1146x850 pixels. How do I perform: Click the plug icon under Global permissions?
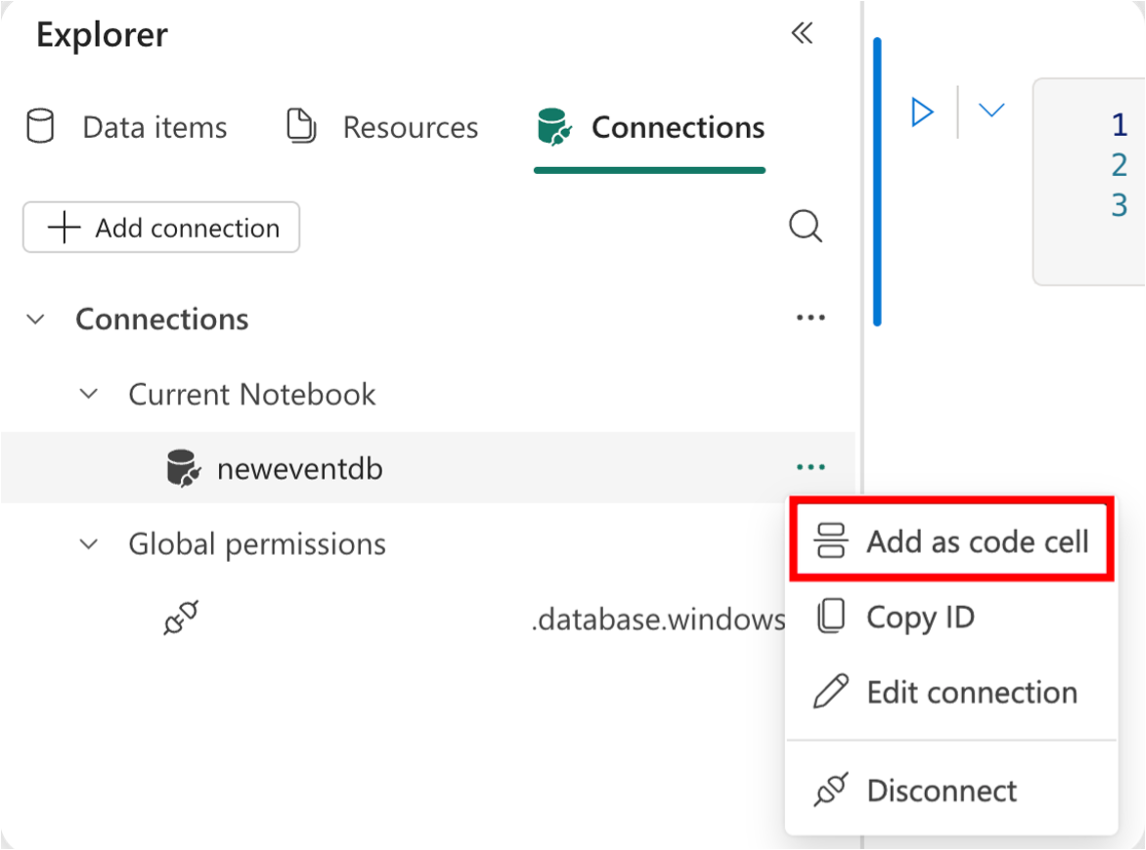pos(181,618)
